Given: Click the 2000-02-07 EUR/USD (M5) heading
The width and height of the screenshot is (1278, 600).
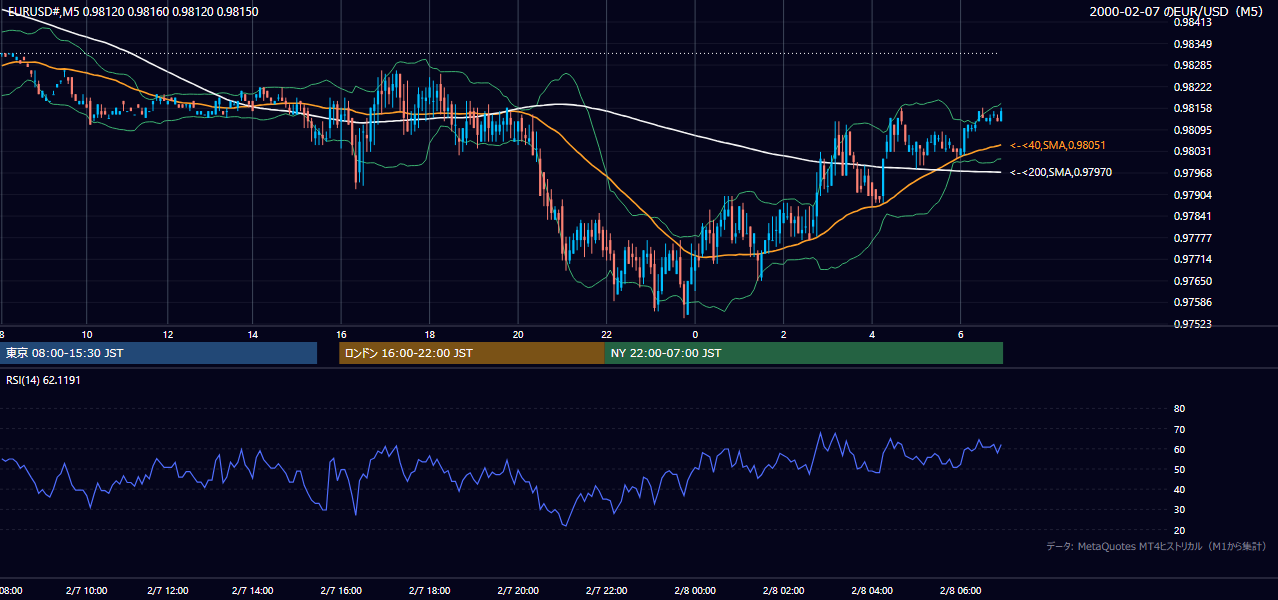Looking at the screenshot, I should pyautogui.click(x=1178, y=11).
